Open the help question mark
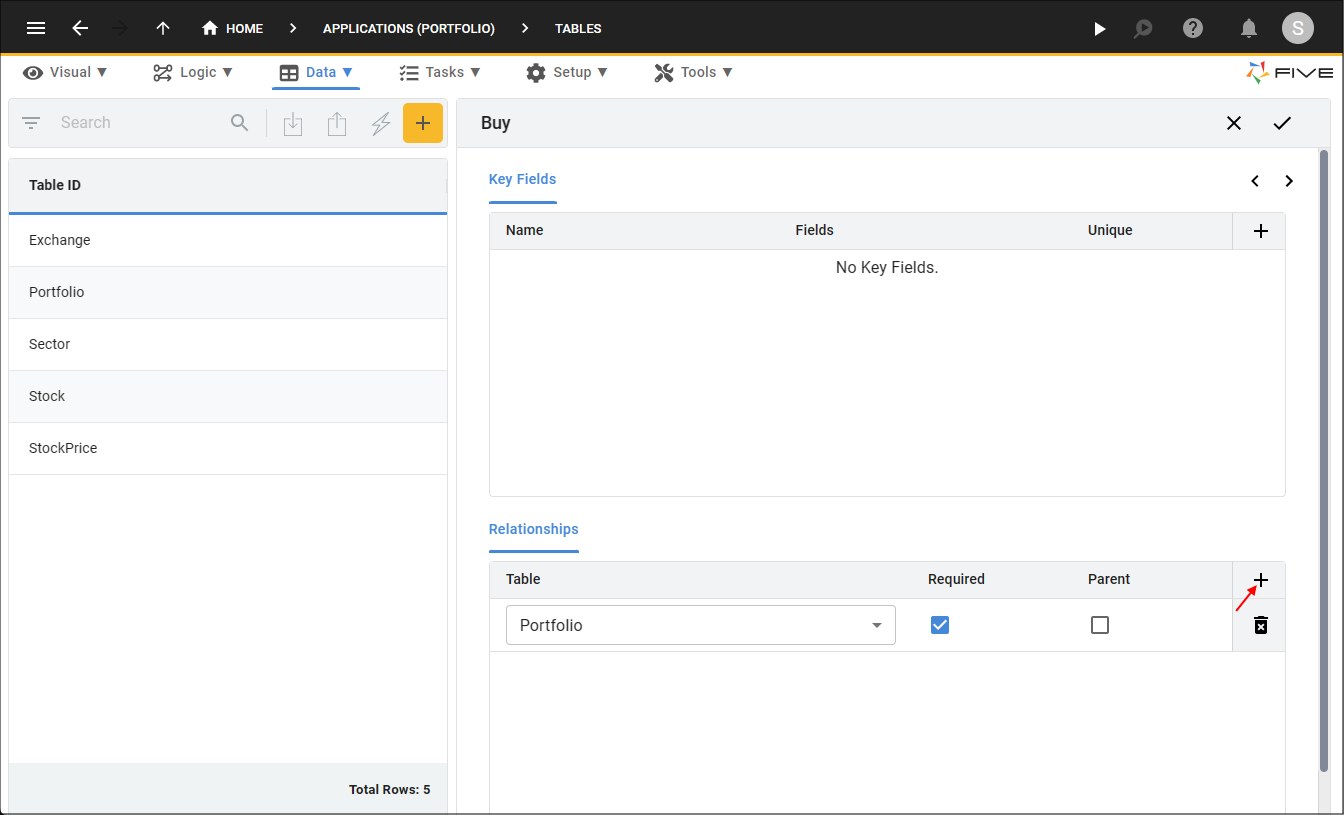 [1193, 28]
